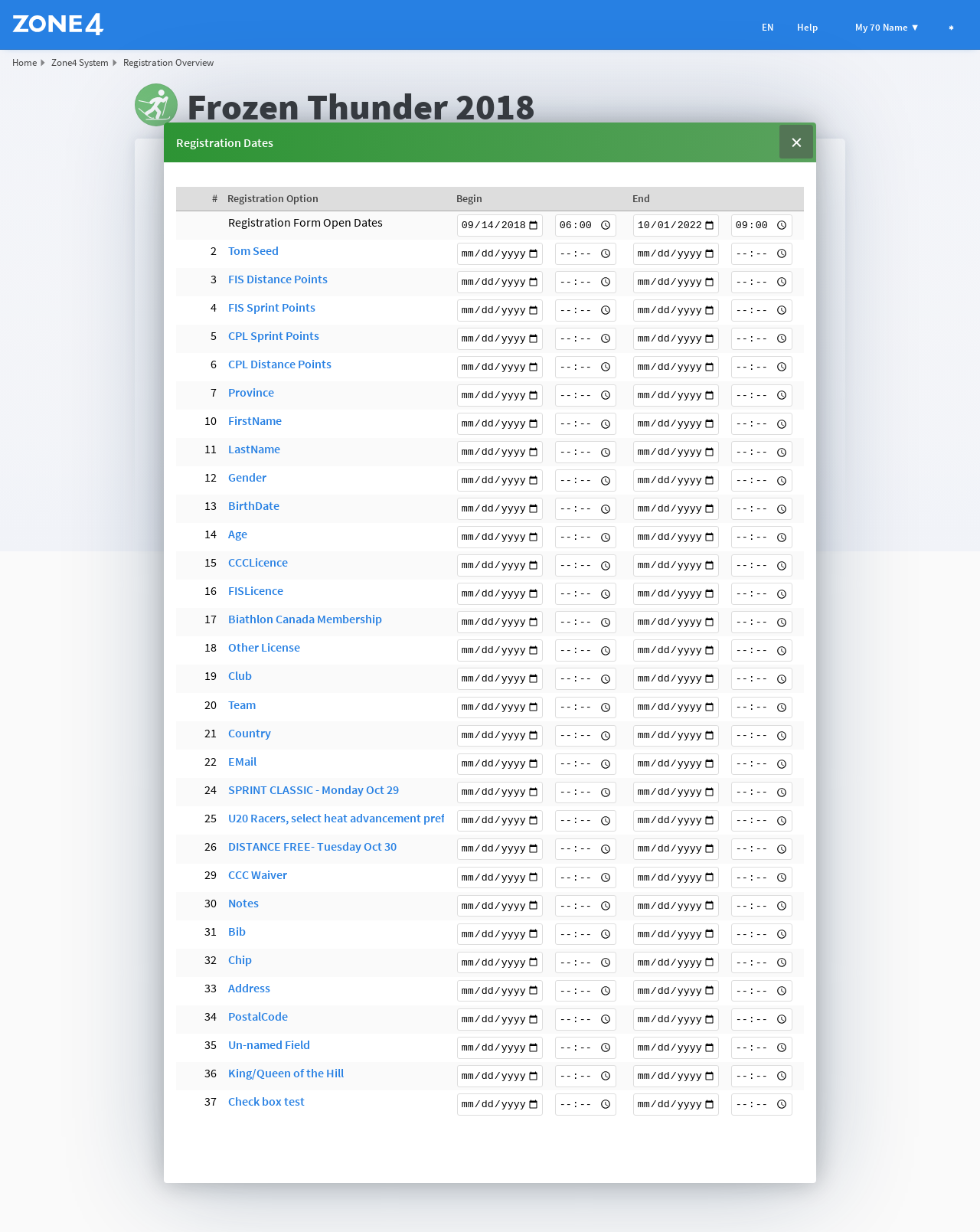Close the Registration Dates dialog
980x1232 pixels.
click(x=796, y=142)
